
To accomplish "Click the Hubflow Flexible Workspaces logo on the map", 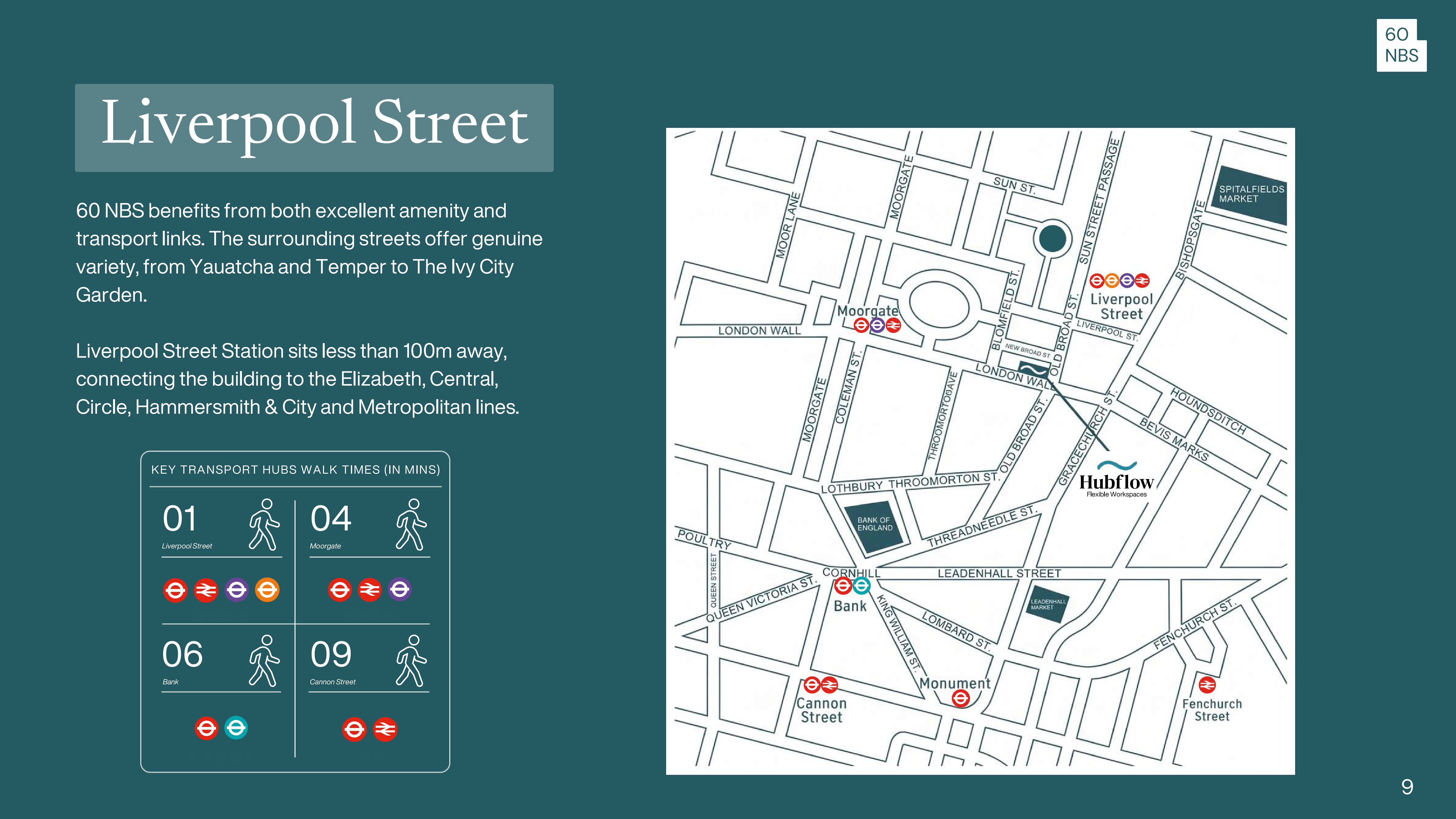I will coord(1116,479).
